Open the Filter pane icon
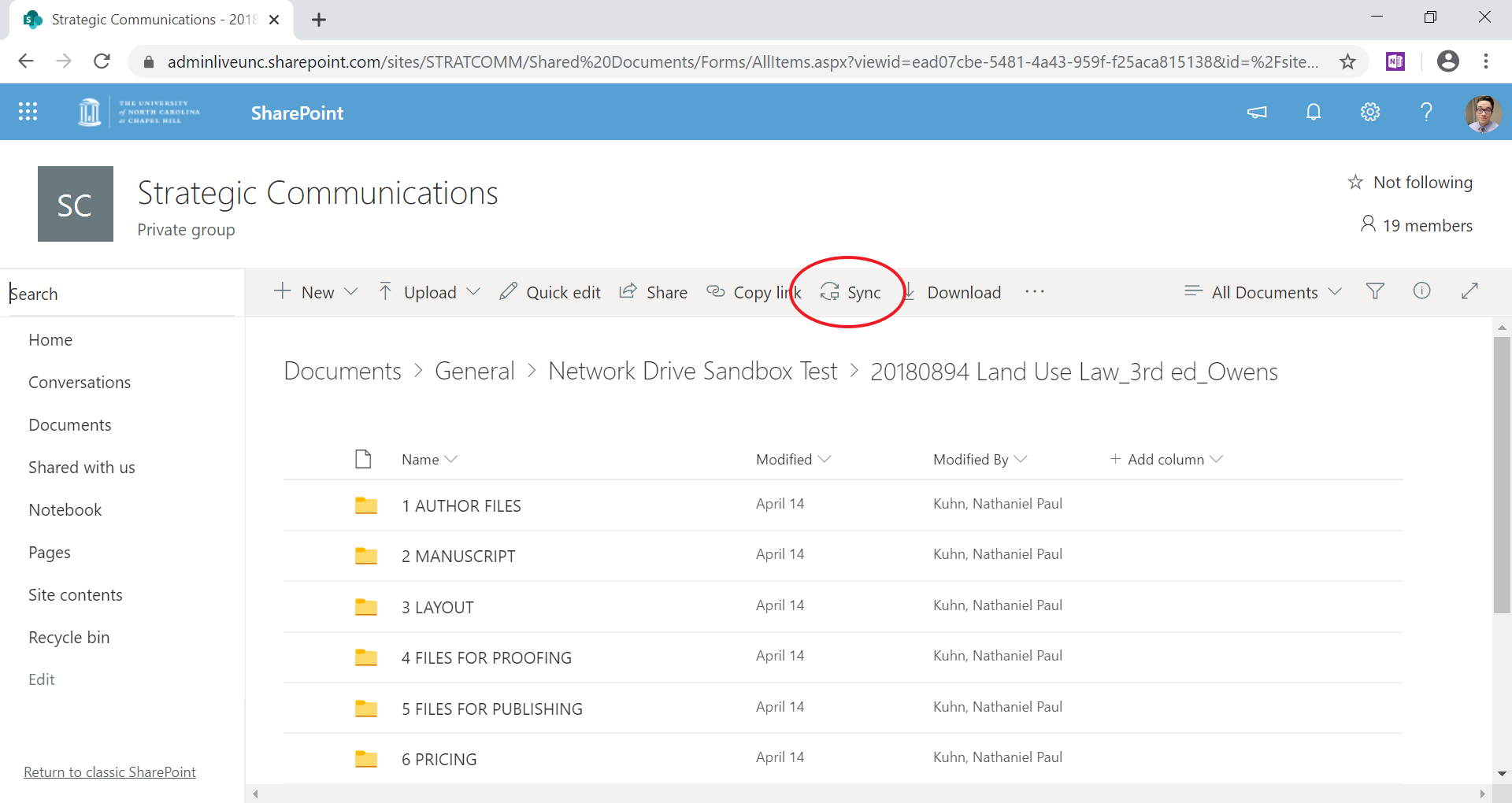The width and height of the screenshot is (1512, 803). click(x=1375, y=291)
